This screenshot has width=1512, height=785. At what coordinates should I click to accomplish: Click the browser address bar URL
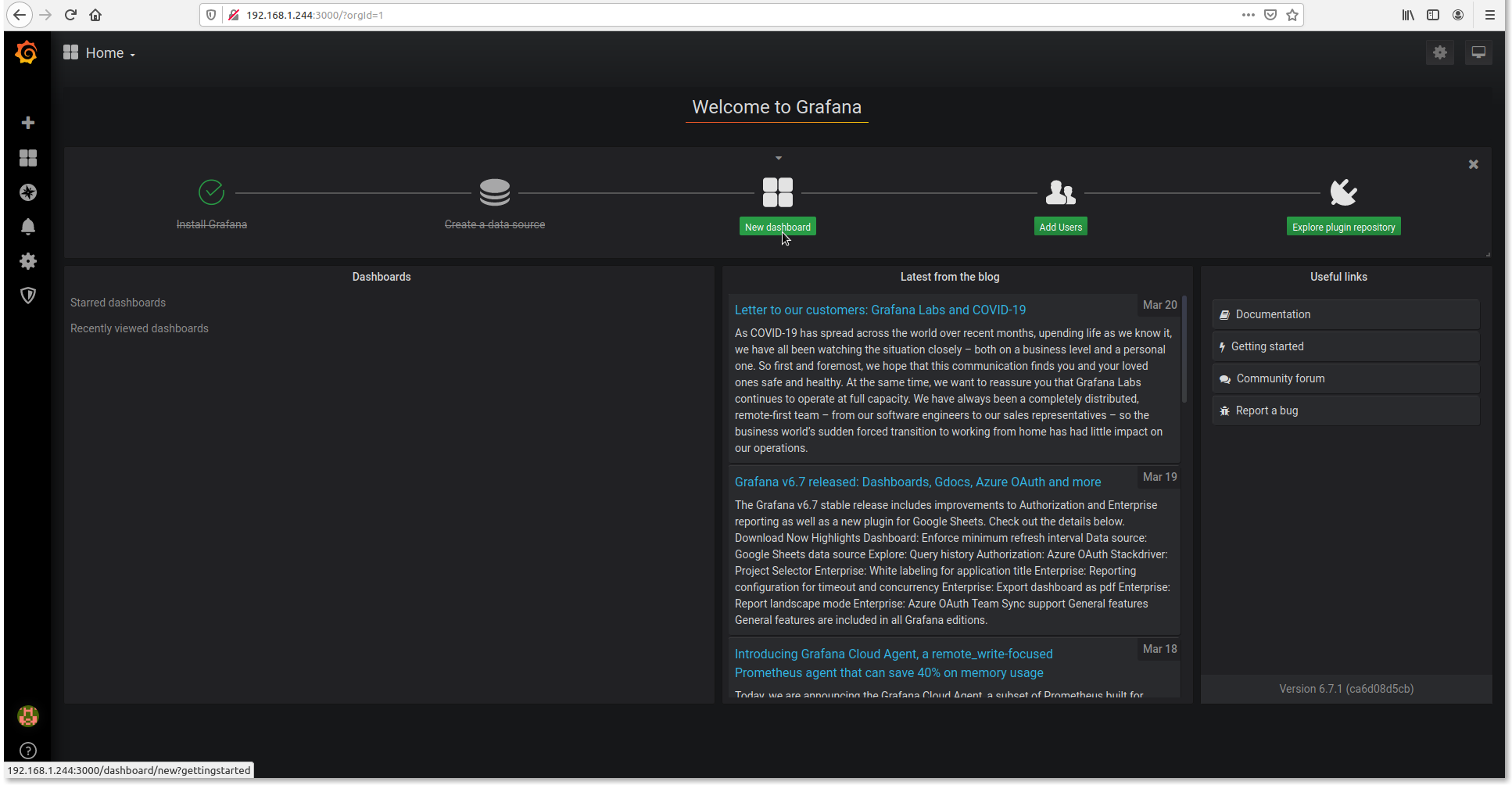click(x=315, y=15)
